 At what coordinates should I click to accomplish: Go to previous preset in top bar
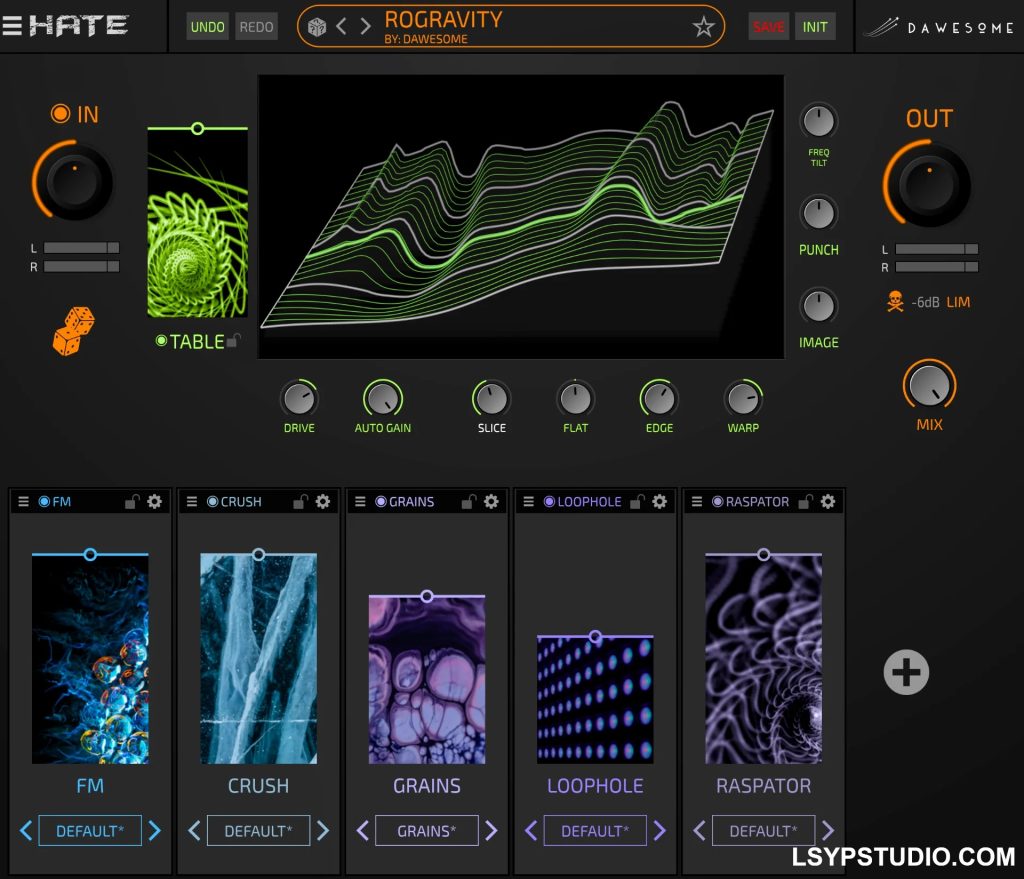pos(341,27)
